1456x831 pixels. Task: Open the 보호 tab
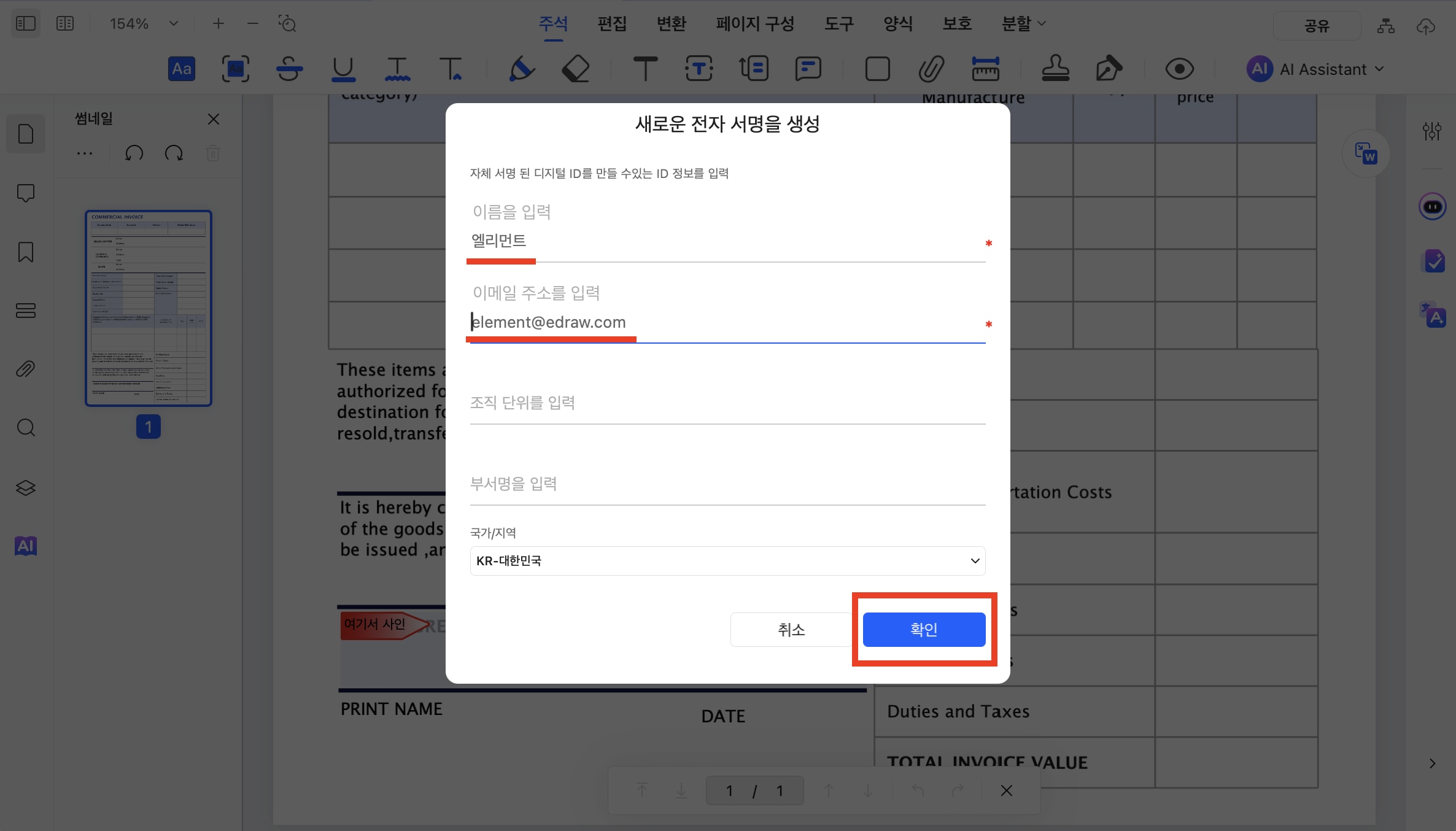(958, 24)
